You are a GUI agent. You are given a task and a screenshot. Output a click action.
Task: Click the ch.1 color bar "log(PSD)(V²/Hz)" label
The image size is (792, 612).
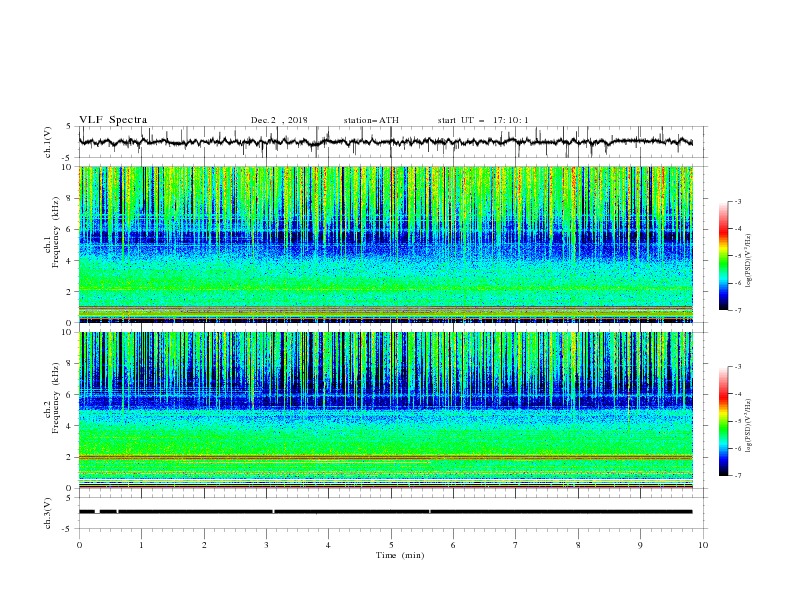pyautogui.click(x=749, y=261)
